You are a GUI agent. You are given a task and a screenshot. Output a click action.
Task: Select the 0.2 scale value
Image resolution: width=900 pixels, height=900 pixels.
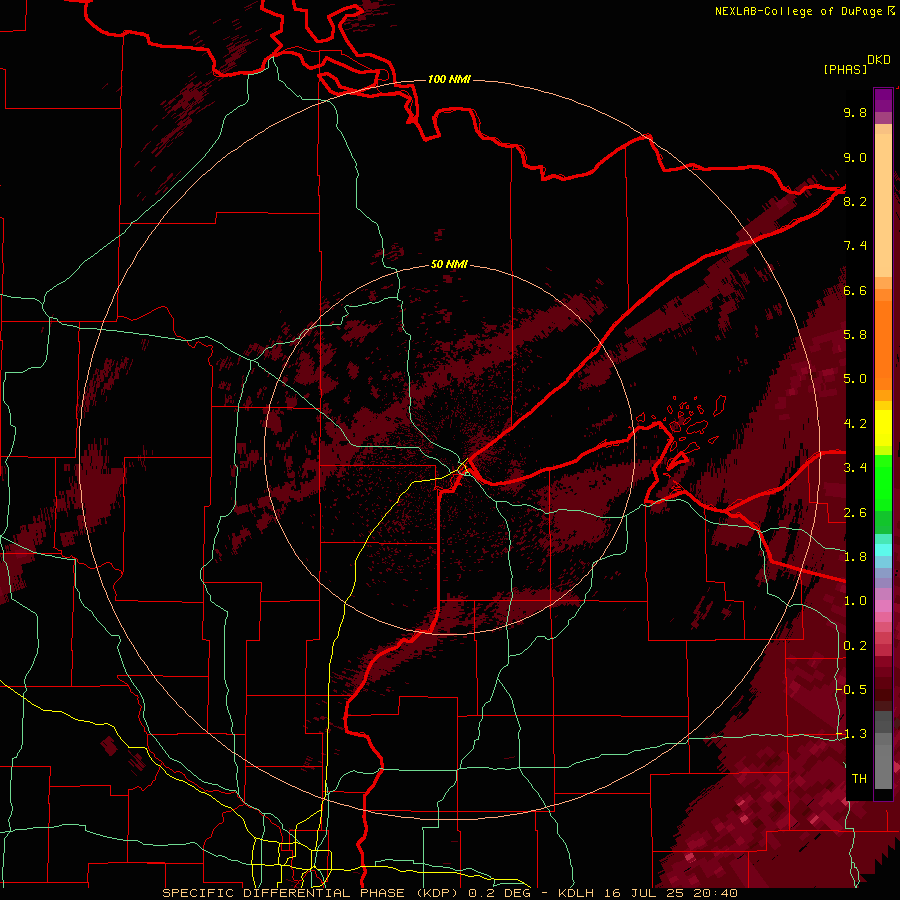click(x=855, y=646)
